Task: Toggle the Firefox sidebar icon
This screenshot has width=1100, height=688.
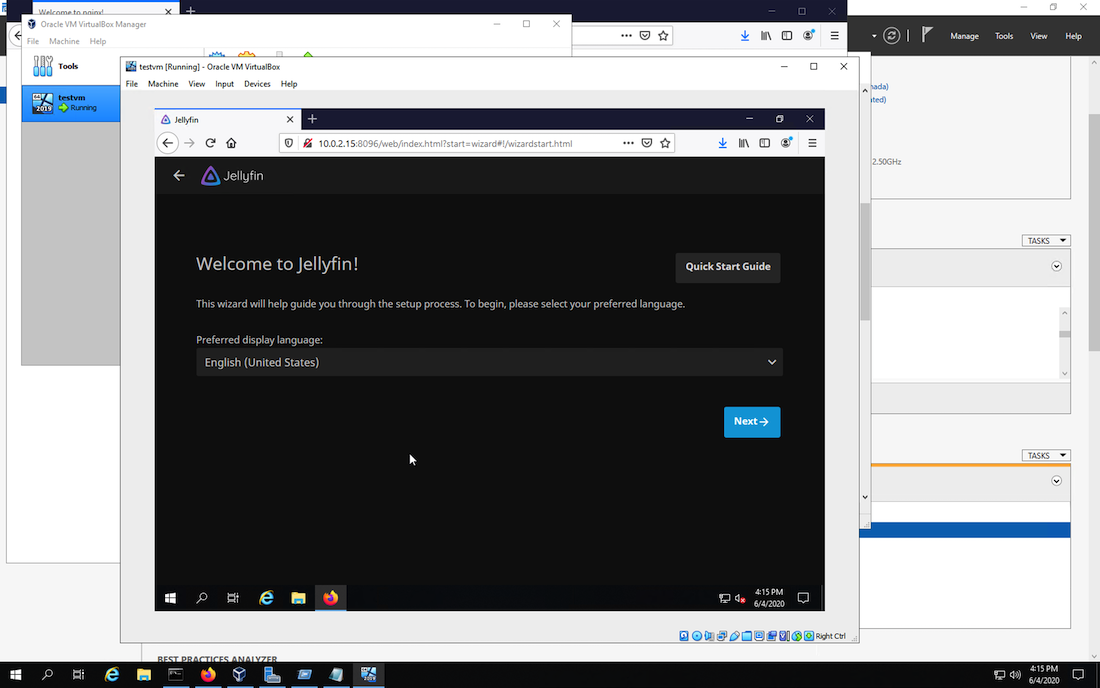Action: click(763, 143)
